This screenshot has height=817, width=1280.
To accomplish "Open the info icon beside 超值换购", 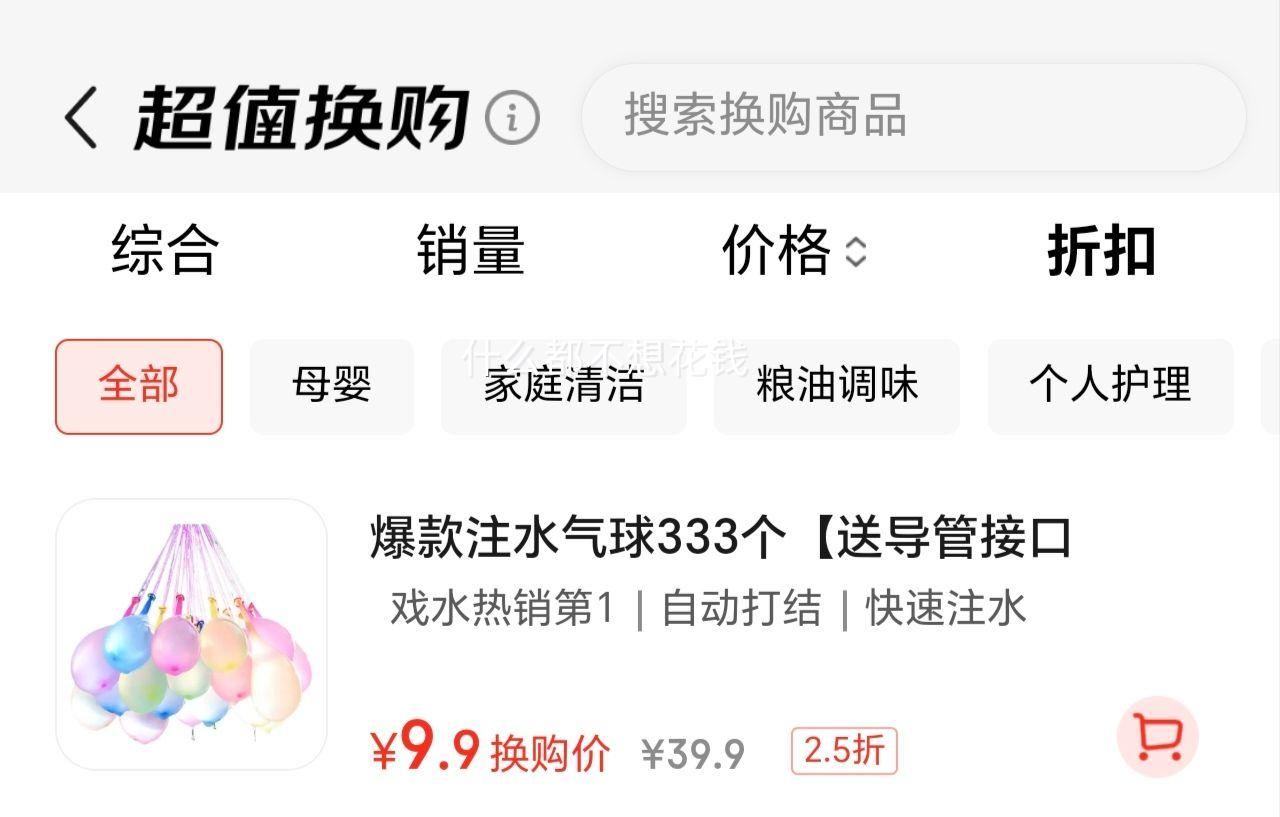I will pyautogui.click(x=512, y=118).
